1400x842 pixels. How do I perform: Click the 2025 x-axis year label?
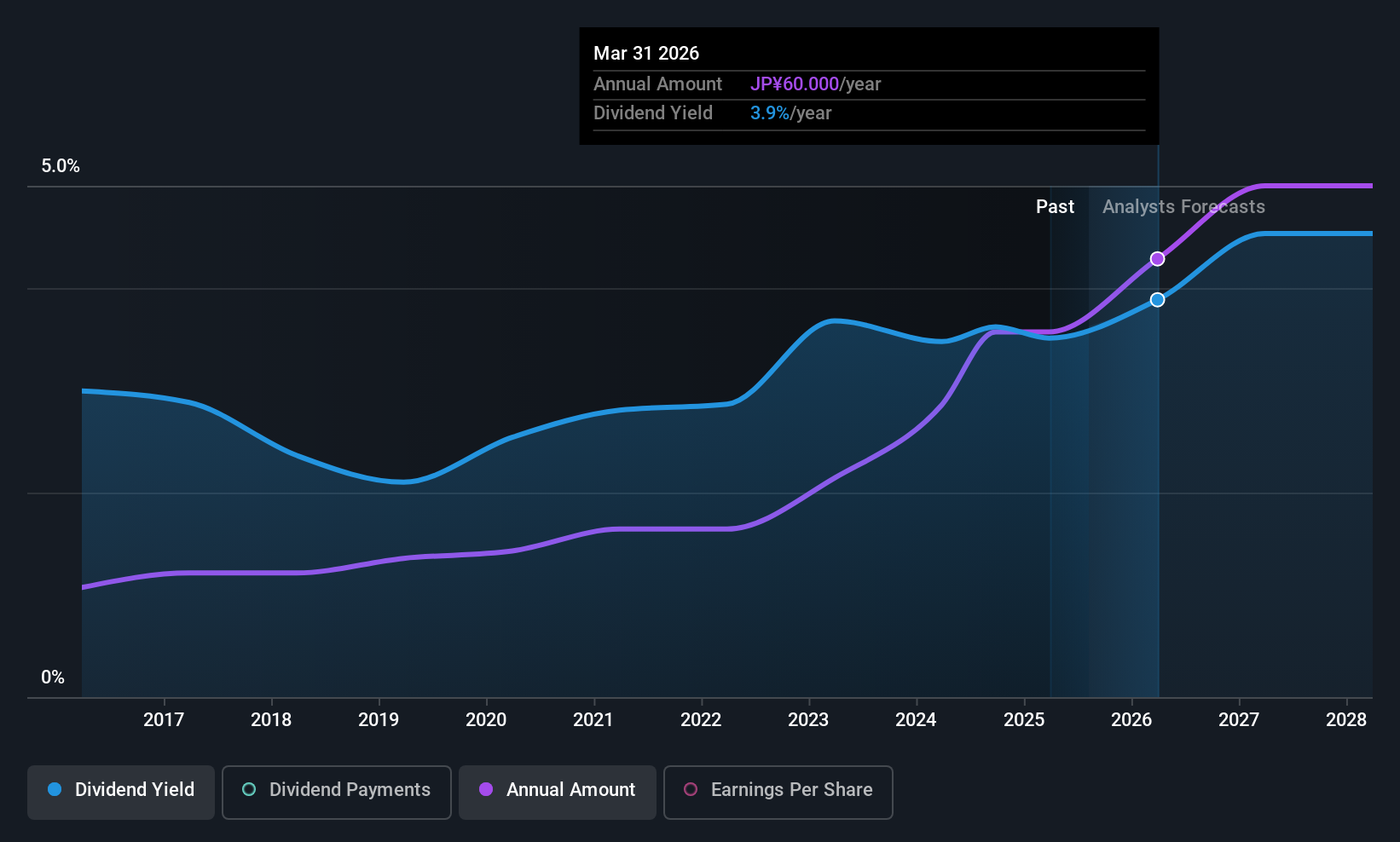1024,720
